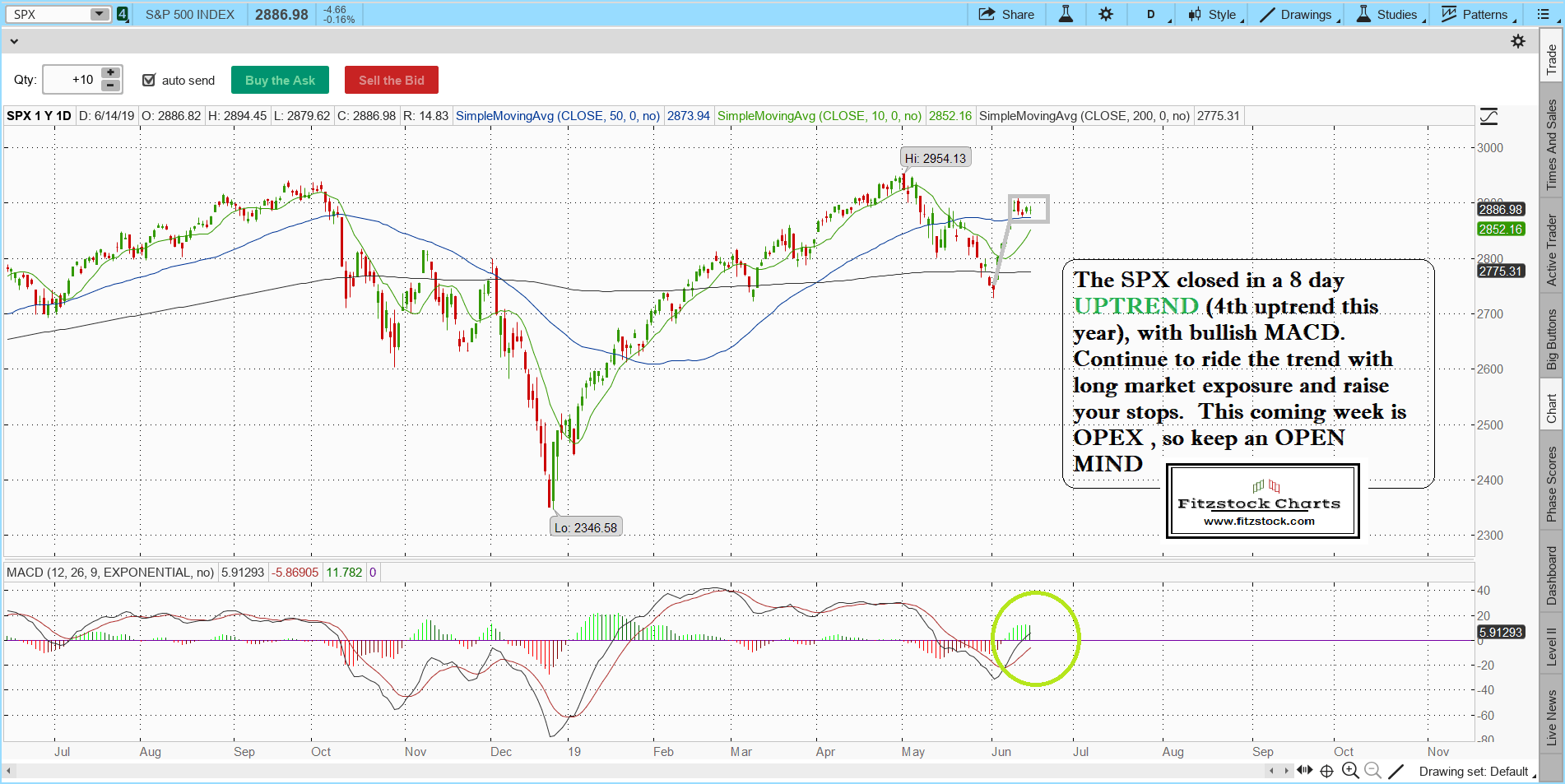The image size is (1565, 784).
Task: Open chart settings gear in top toolbar
Action: (1106, 14)
